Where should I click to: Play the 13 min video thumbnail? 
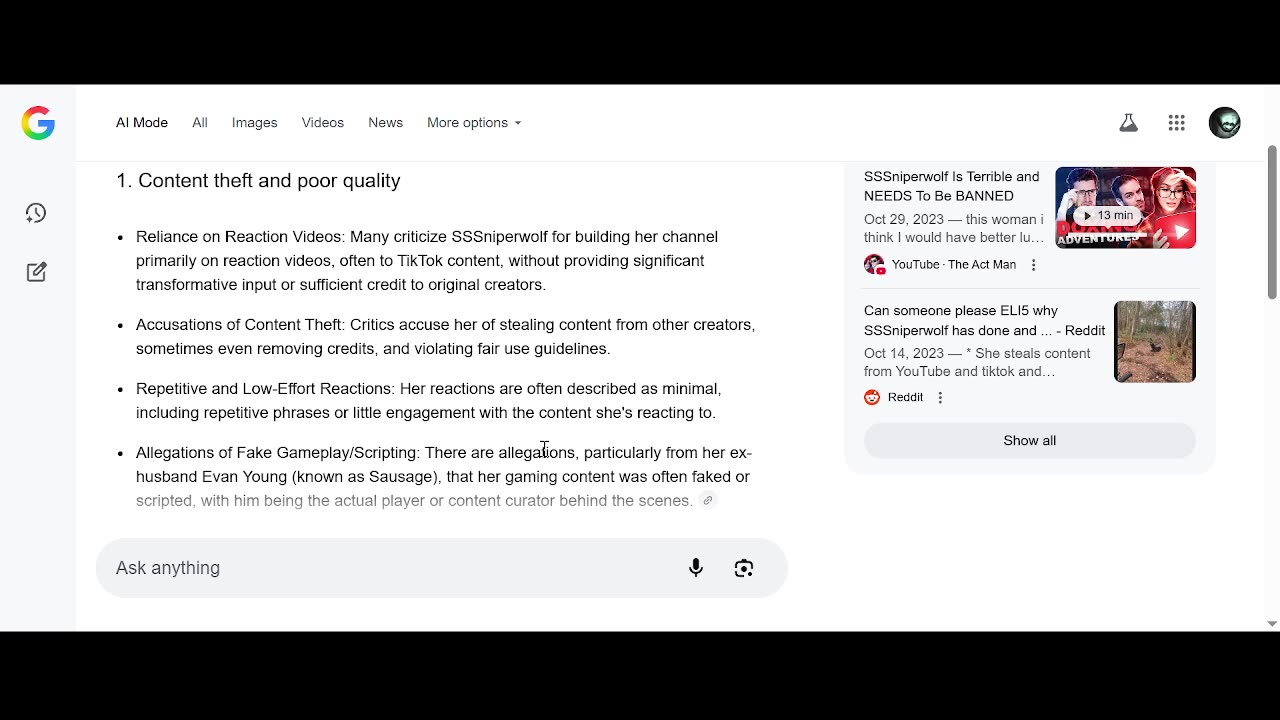(1126, 208)
